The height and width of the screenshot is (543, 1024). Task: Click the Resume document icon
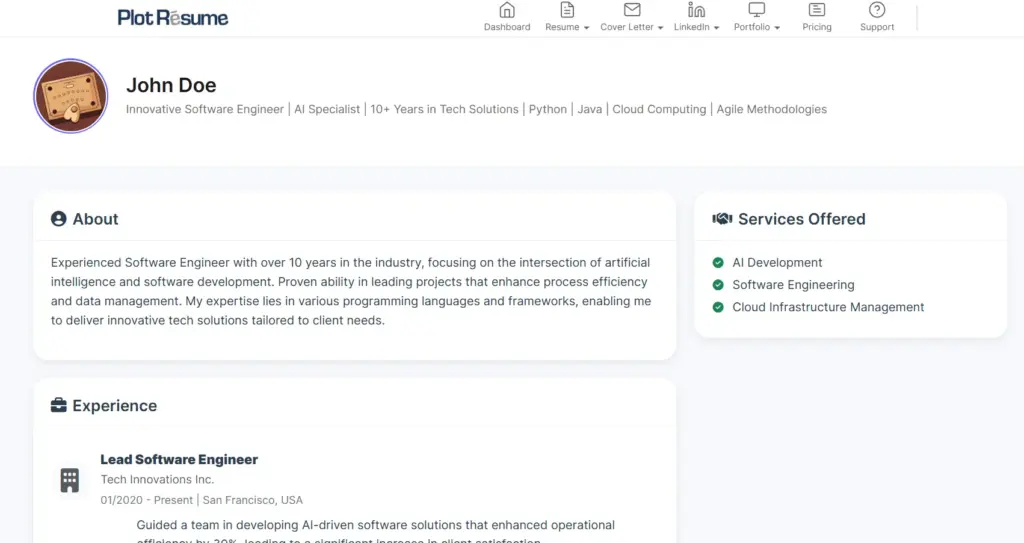(567, 10)
